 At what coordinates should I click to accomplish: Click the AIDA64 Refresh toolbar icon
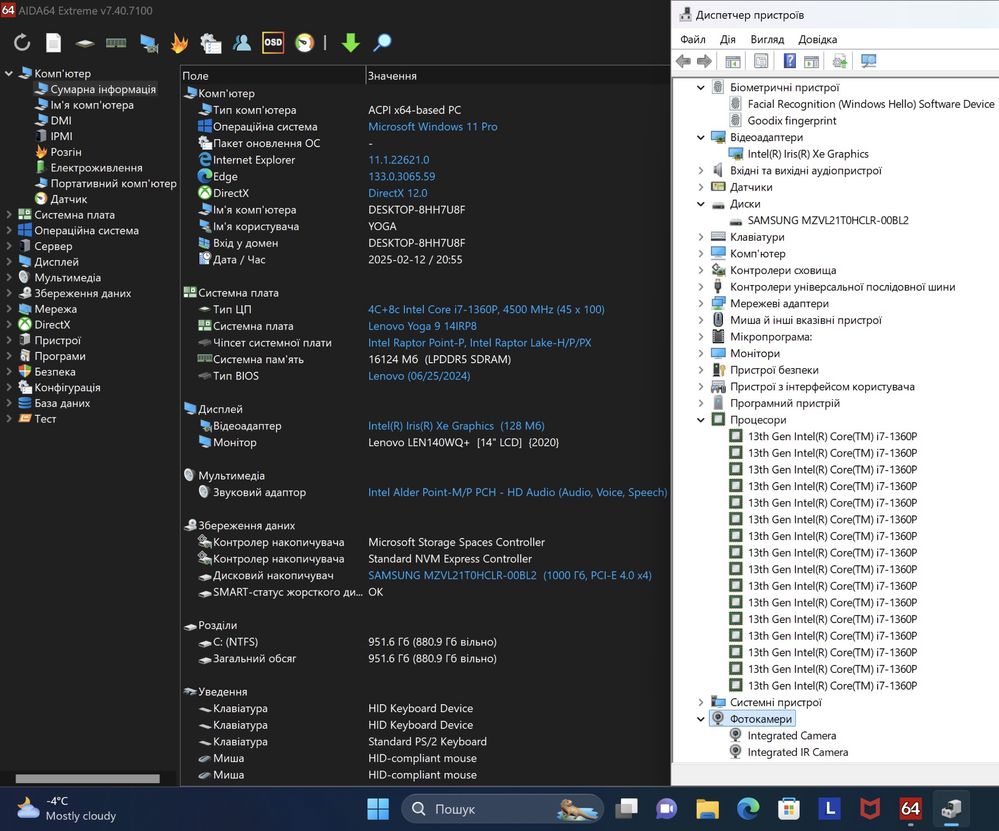coord(22,43)
